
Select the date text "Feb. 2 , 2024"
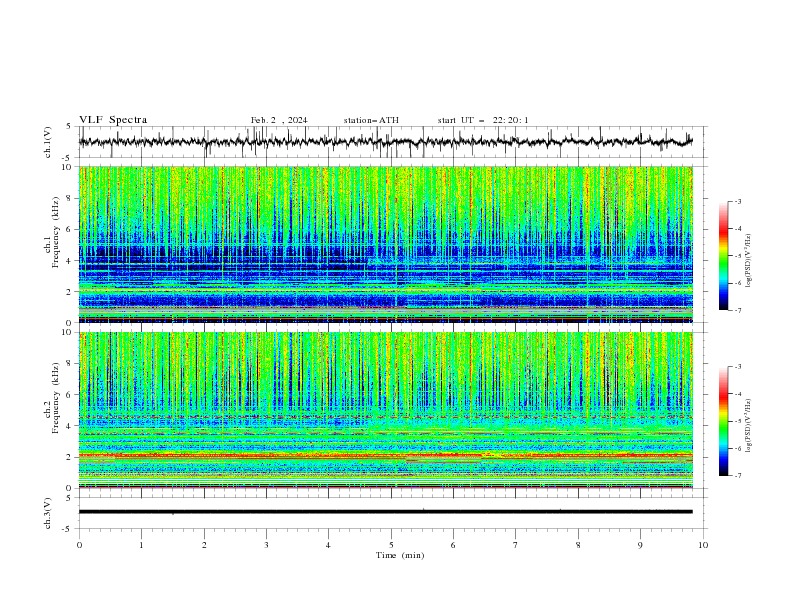pos(279,120)
